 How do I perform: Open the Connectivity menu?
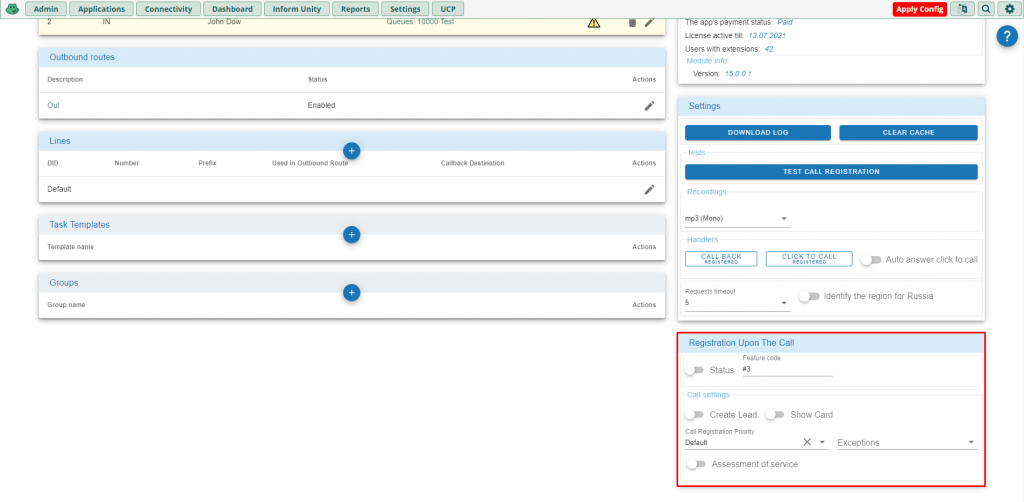tap(168, 9)
